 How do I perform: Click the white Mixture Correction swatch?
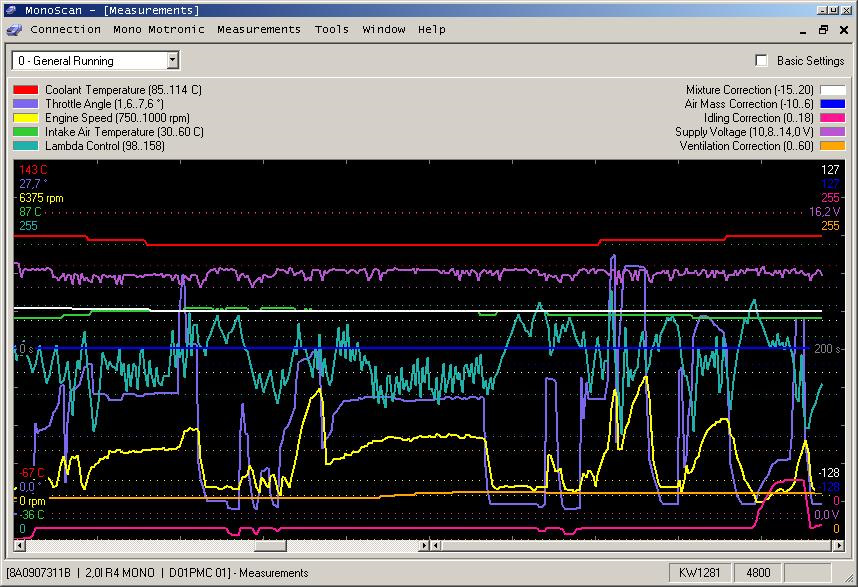click(832, 90)
